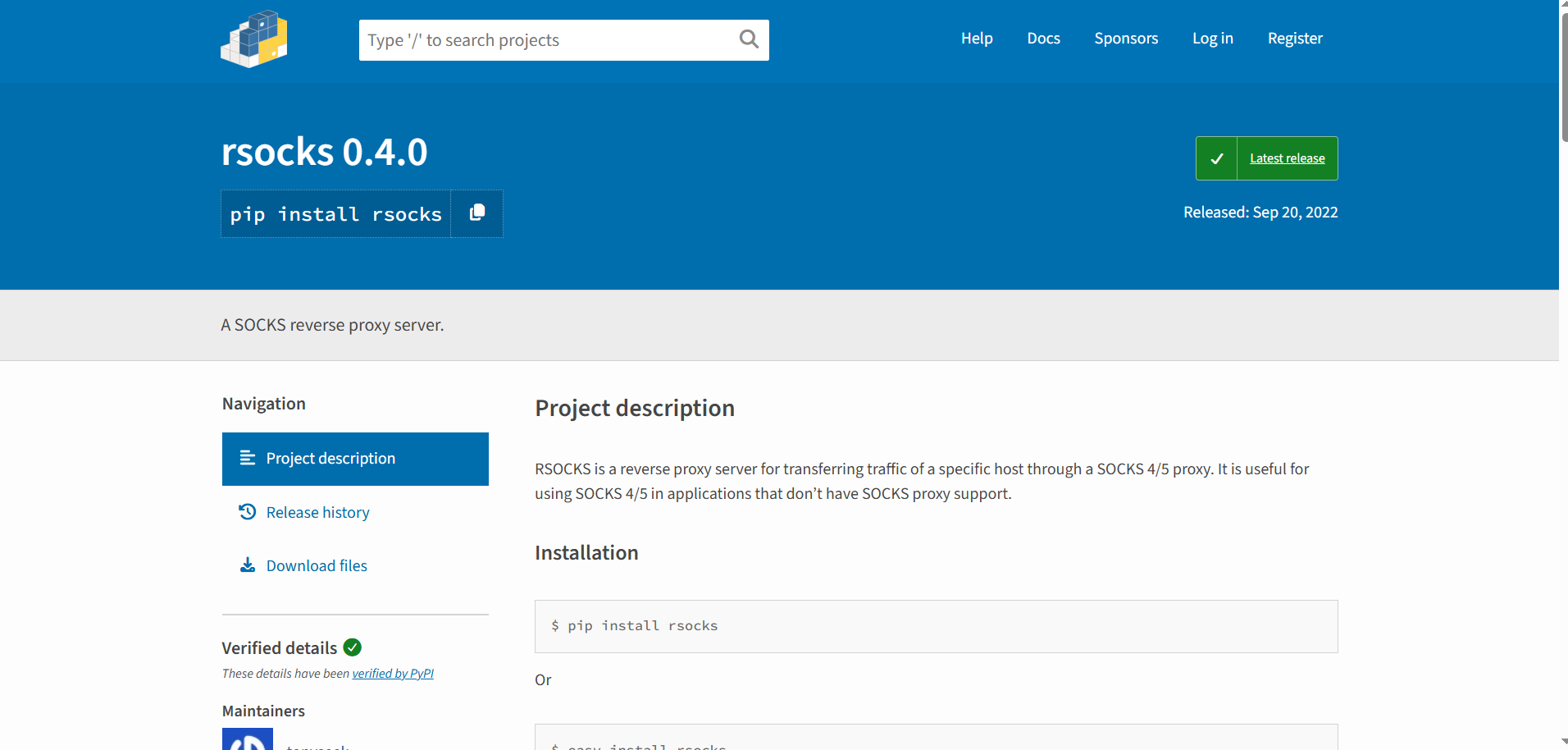Image resolution: width=1568 pixels, height=750 pixels.
Task: Click the A SOCKS reverse proxy server summary
Action: click(332, 325)
